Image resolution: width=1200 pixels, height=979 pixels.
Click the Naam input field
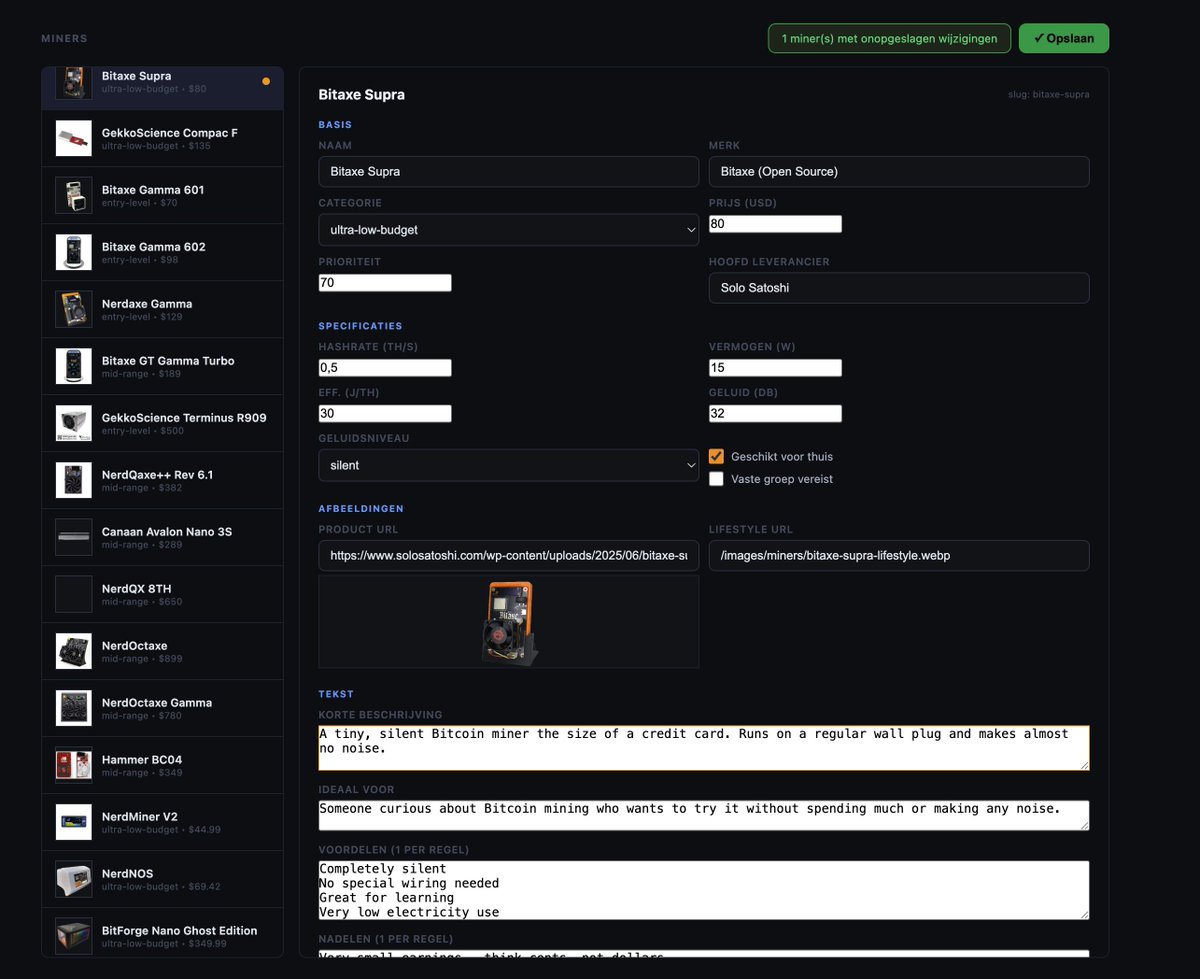pos(509,171)
